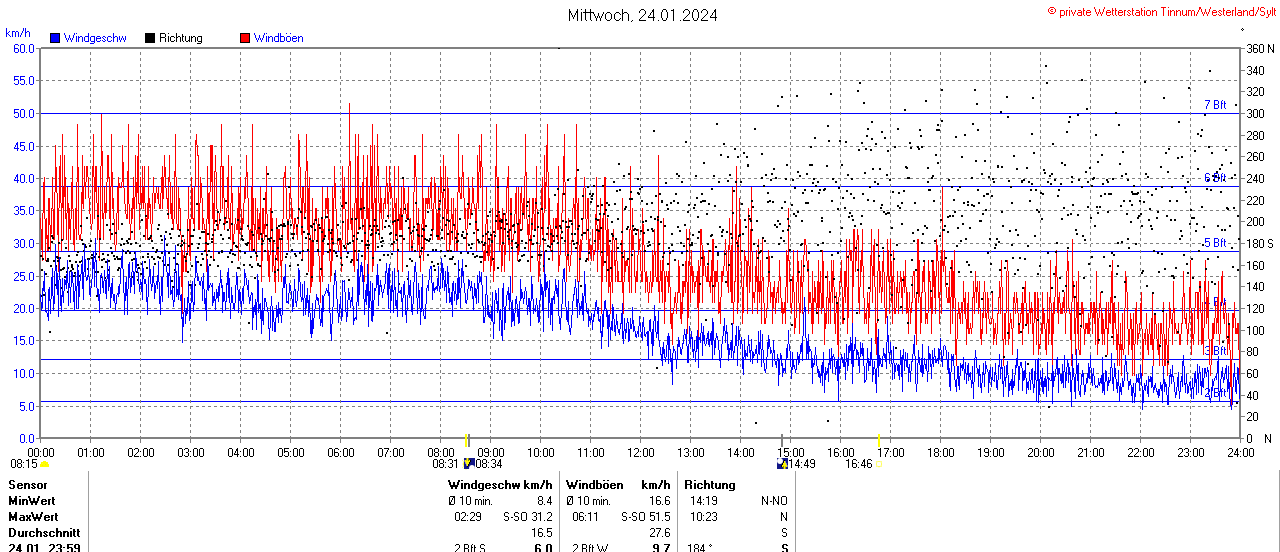
Task: Click the Richtung column header in table
Action: [710, 485]
